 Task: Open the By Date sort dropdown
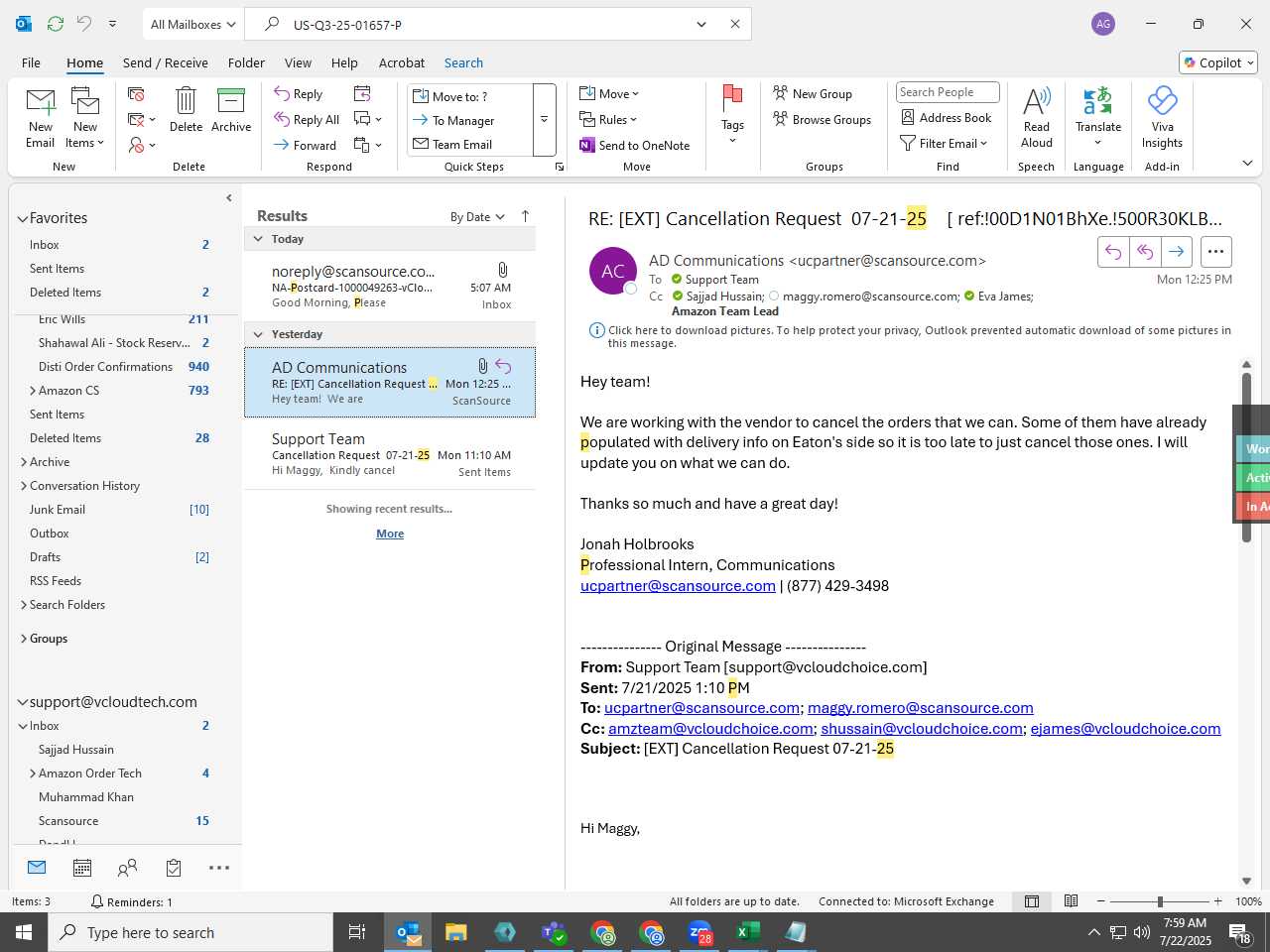(477, 217)
